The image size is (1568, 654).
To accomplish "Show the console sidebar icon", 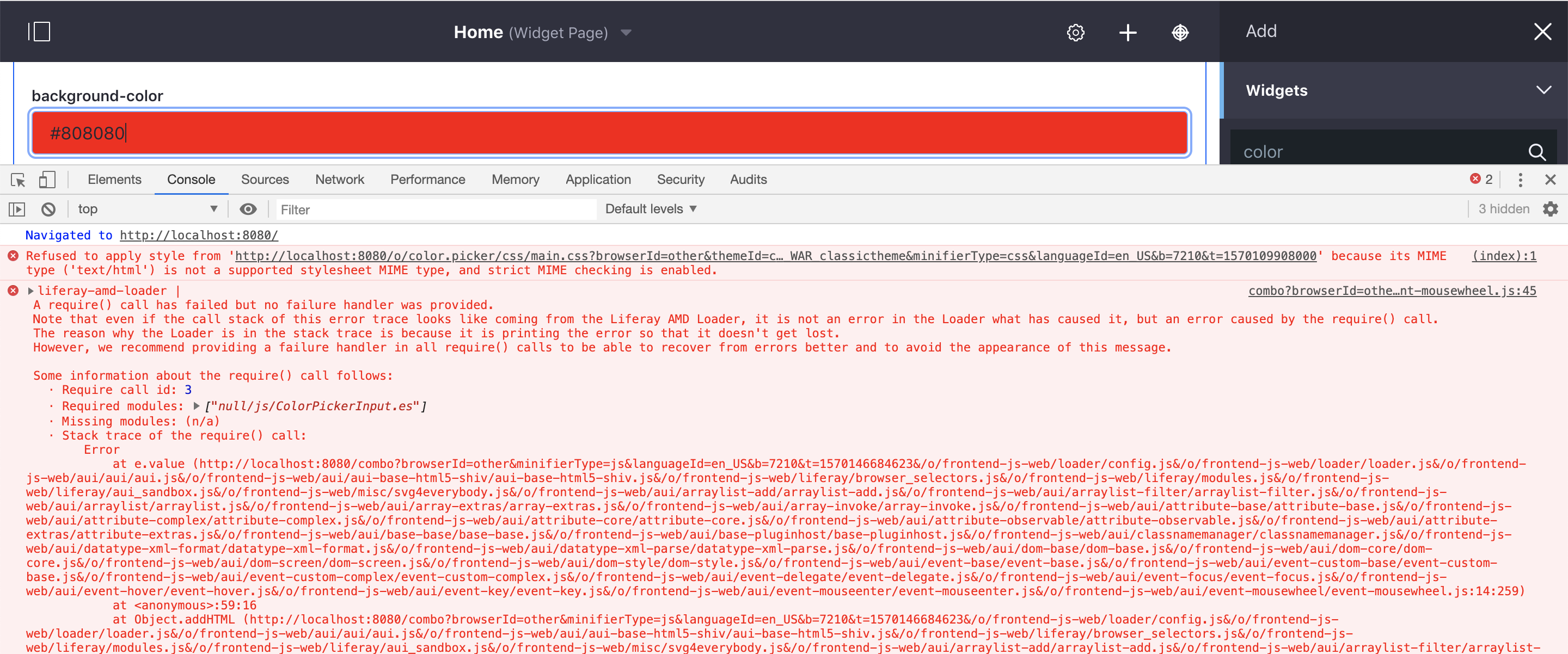I will click(17, 209).
